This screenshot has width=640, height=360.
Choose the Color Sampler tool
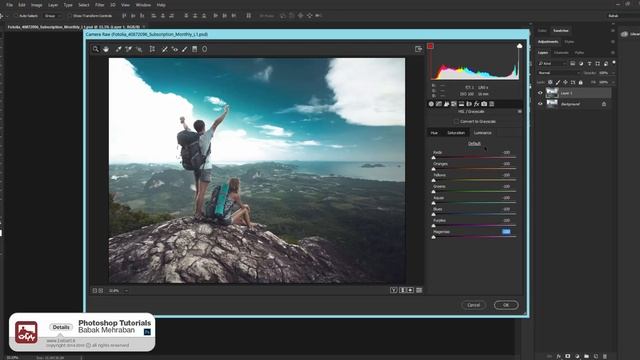(x=129, y=49)
